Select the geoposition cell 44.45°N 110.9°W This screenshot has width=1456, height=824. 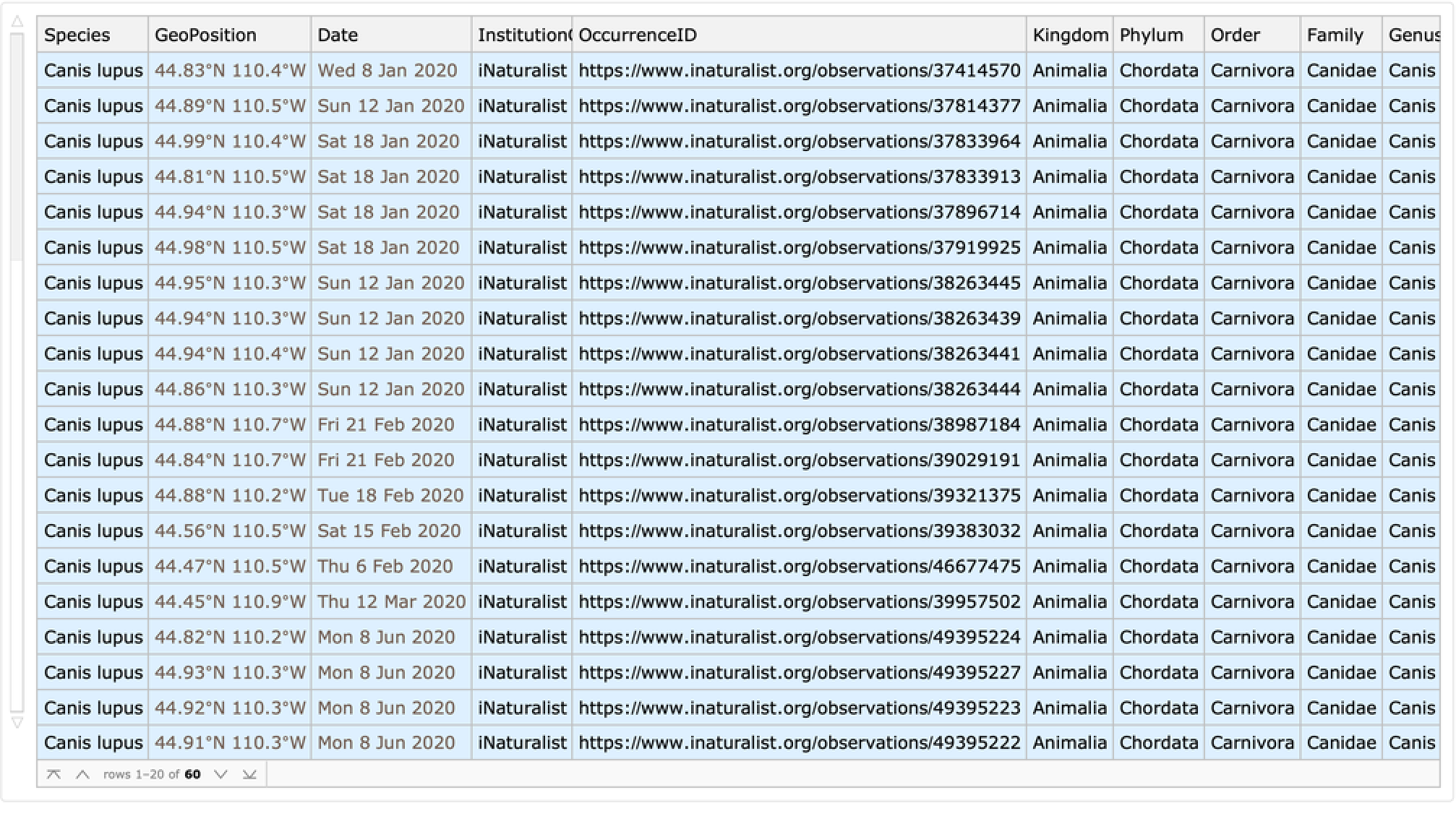tap(230, 602)
